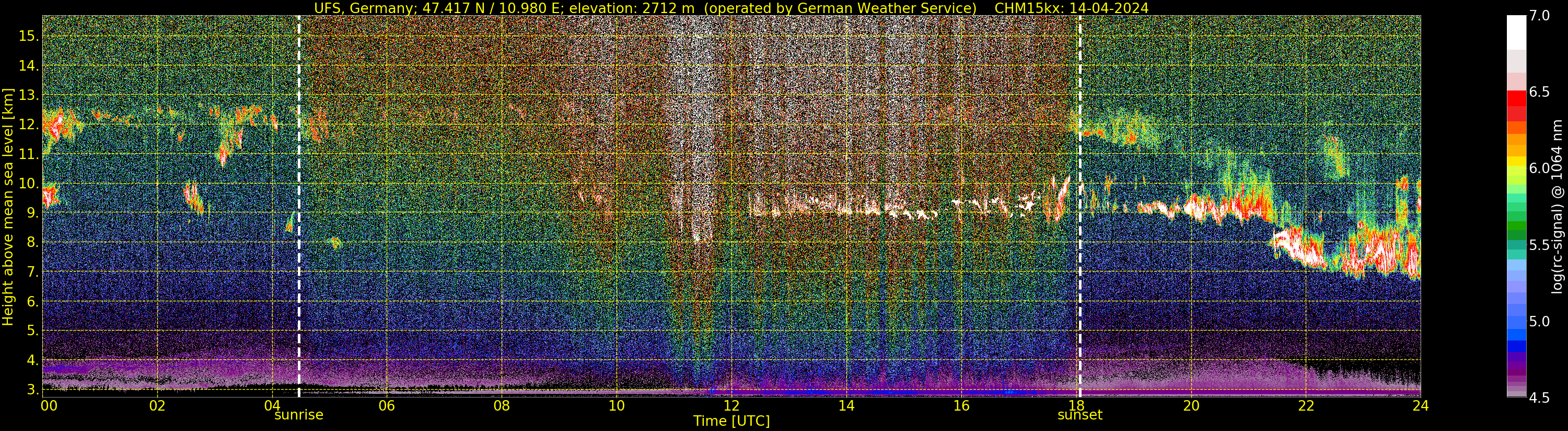
Task: Click the '6.0' colorbar value
Action: (x=1539, y=168)
